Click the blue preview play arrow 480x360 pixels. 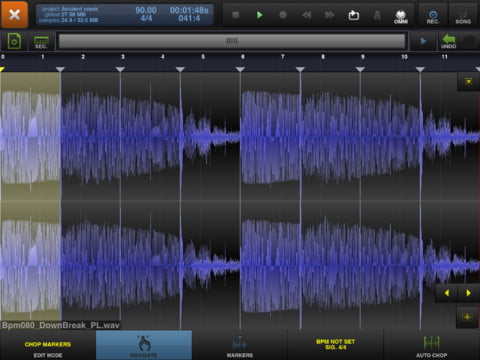pyautogui.click(x=423, y=41)
